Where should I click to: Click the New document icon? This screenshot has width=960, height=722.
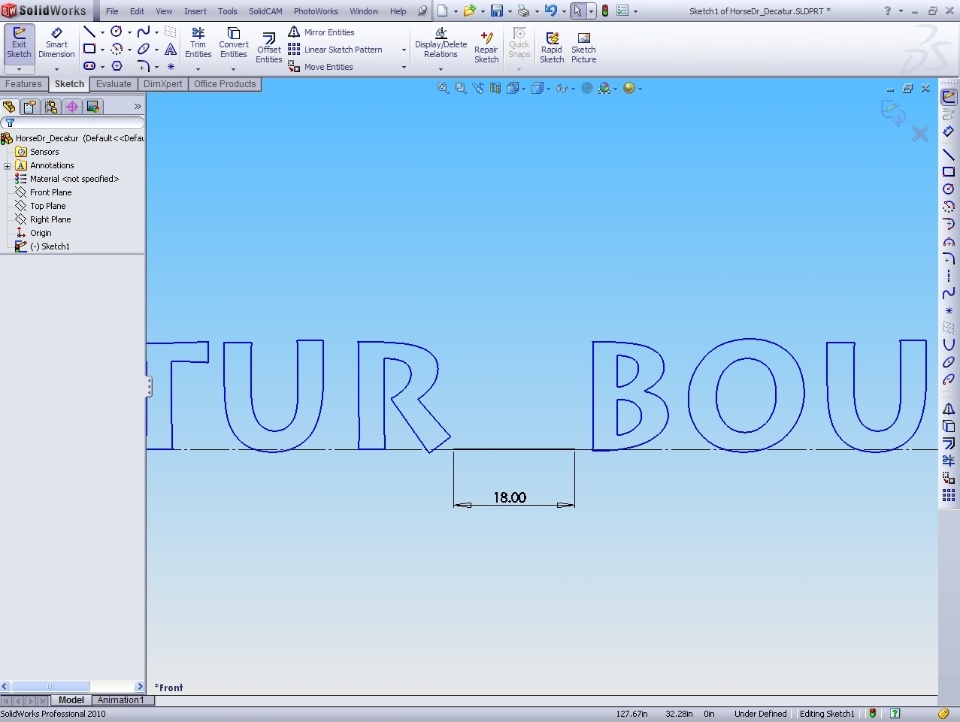(442, 11)
